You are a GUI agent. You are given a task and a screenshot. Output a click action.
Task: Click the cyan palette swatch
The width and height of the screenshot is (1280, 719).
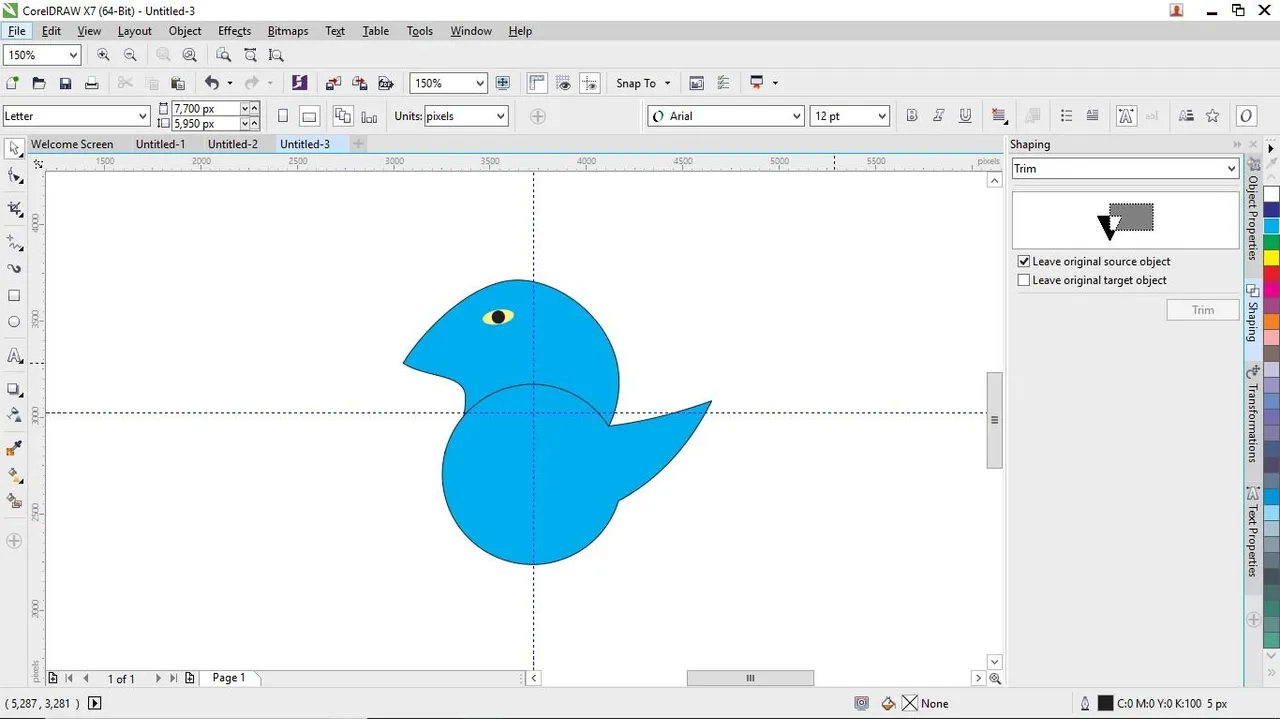click(1271, 226)
